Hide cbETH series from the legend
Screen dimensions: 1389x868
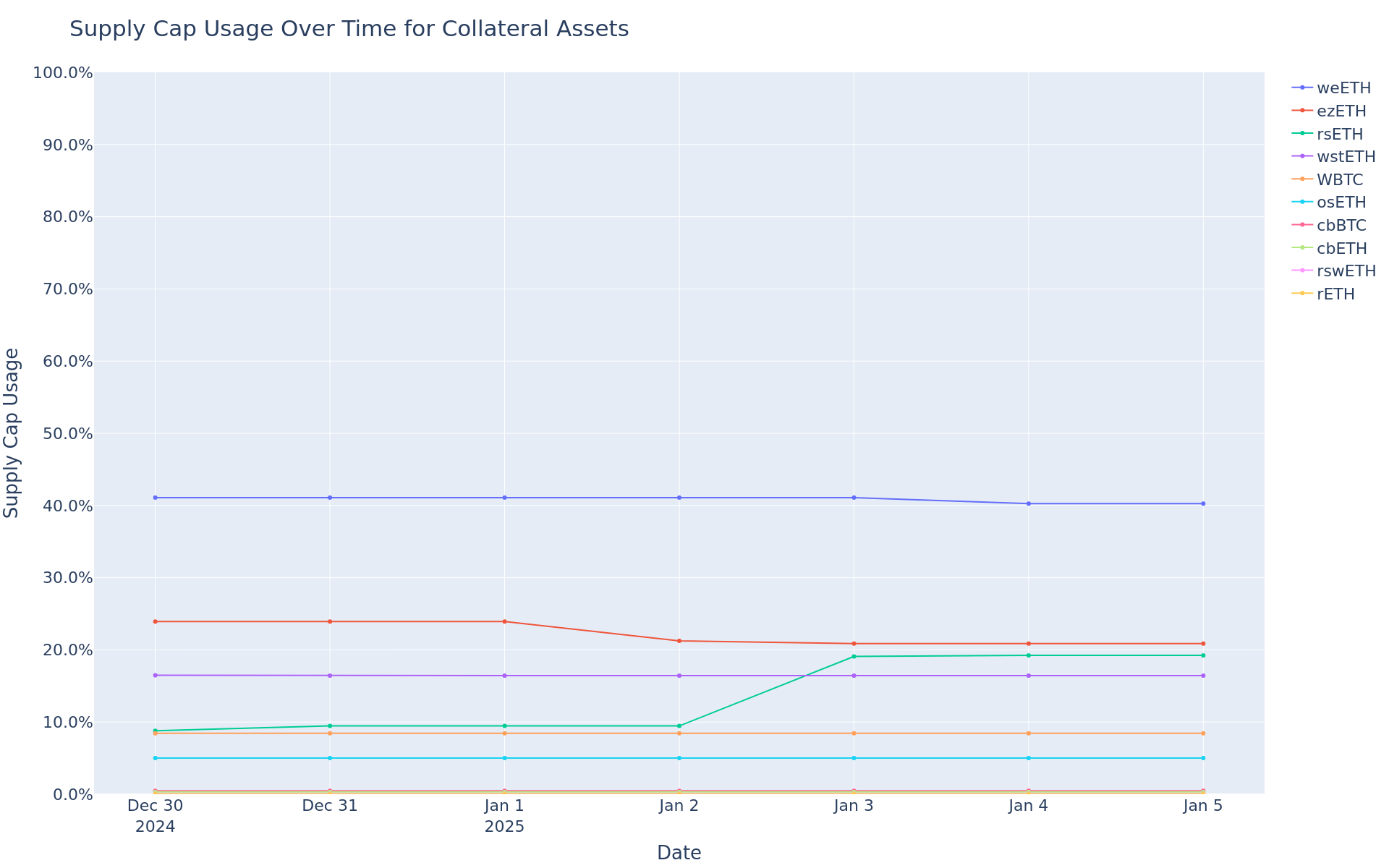[x=1341, y=249]
